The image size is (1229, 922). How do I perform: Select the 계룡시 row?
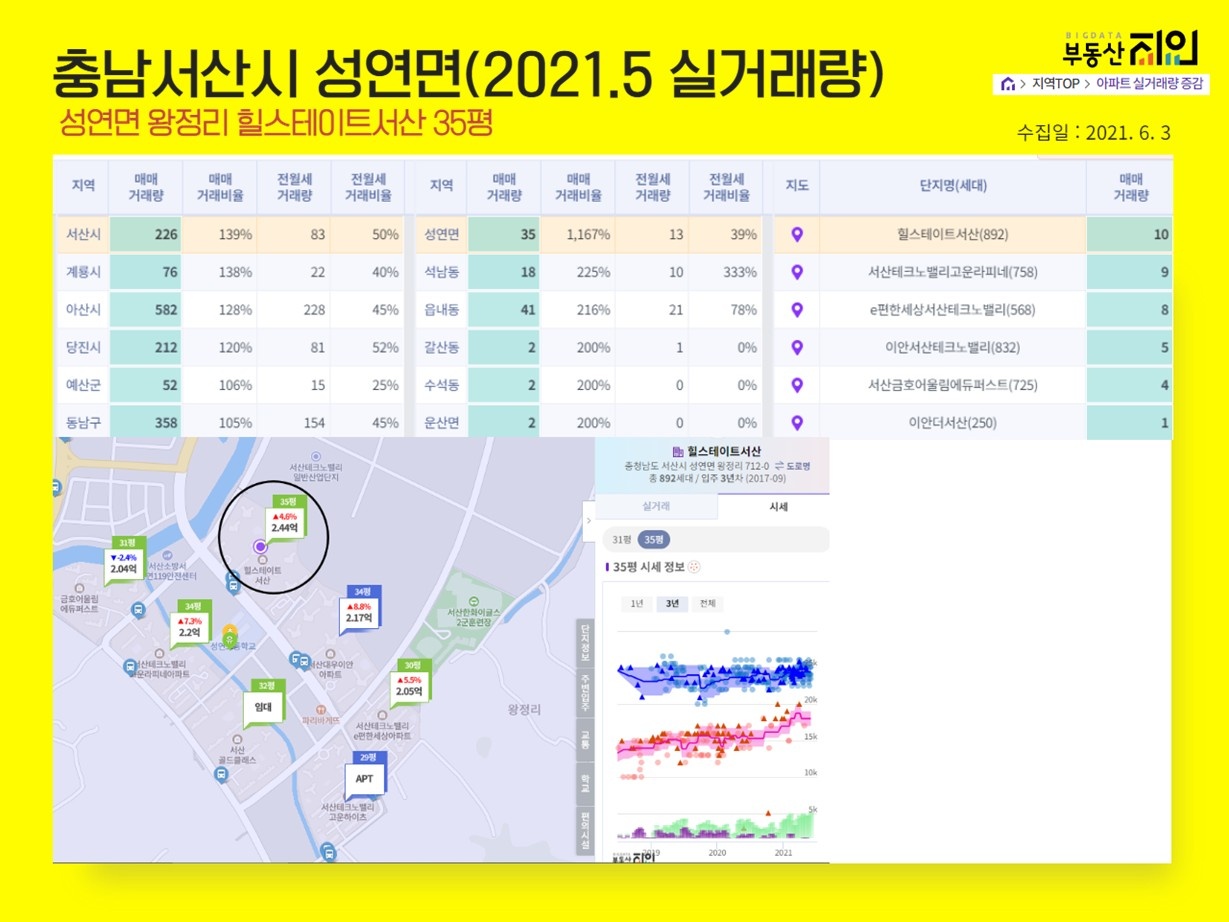229,272
